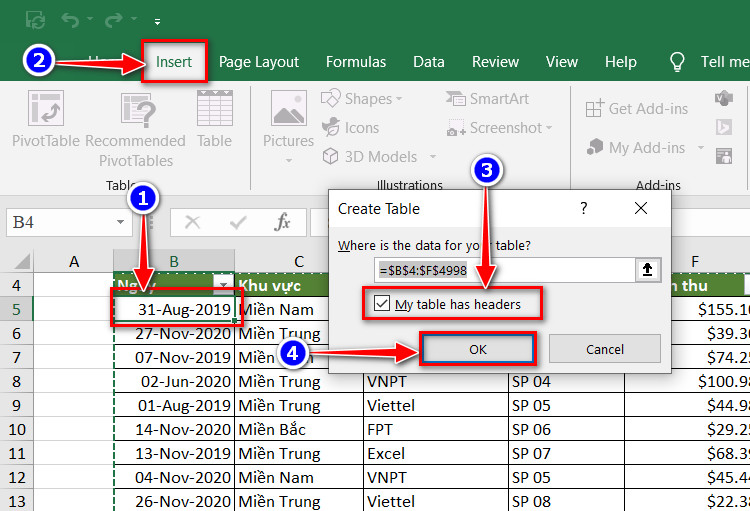Switch to the Insert tab

(174, 62)
